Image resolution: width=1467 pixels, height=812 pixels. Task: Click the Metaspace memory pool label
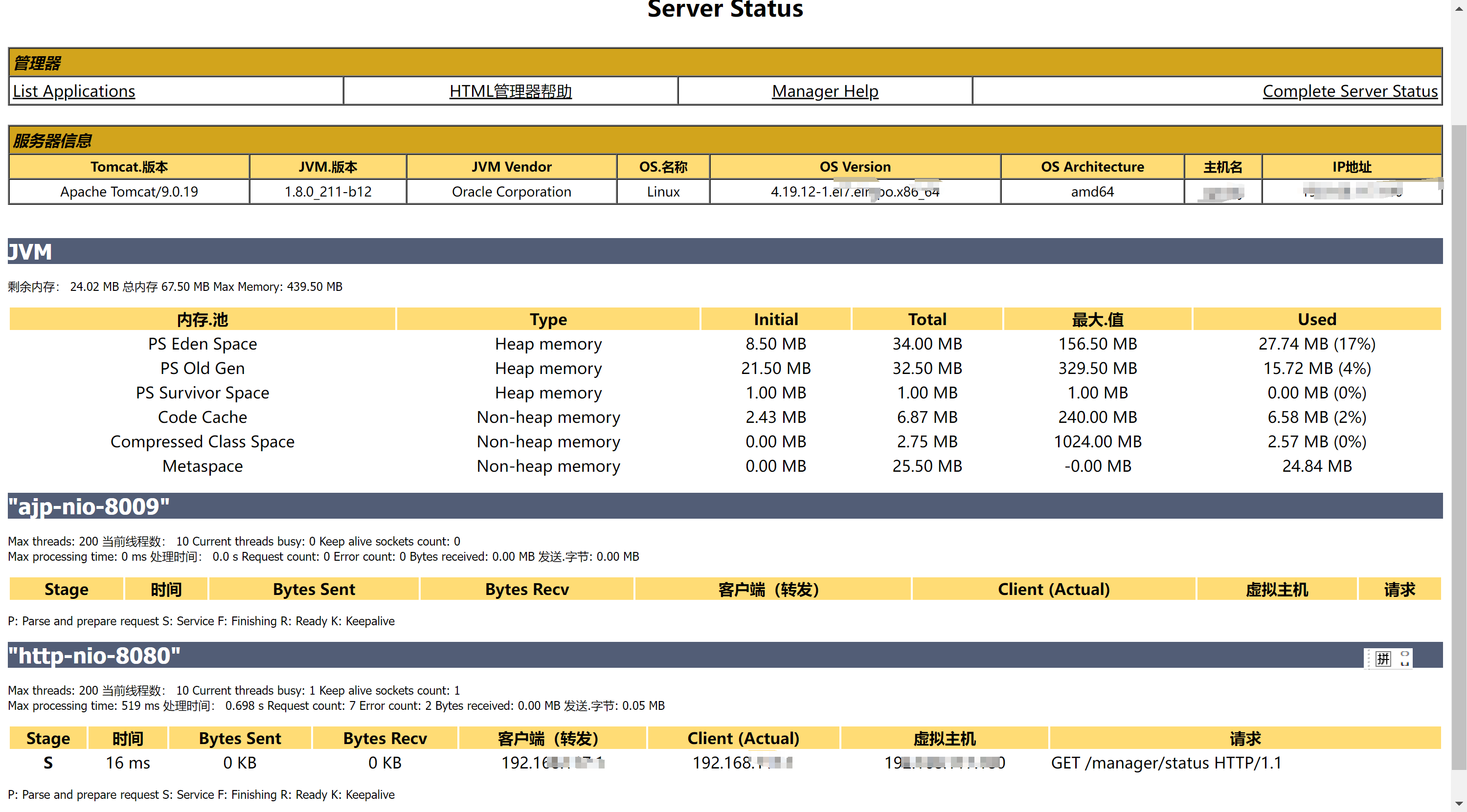(202, 466)
